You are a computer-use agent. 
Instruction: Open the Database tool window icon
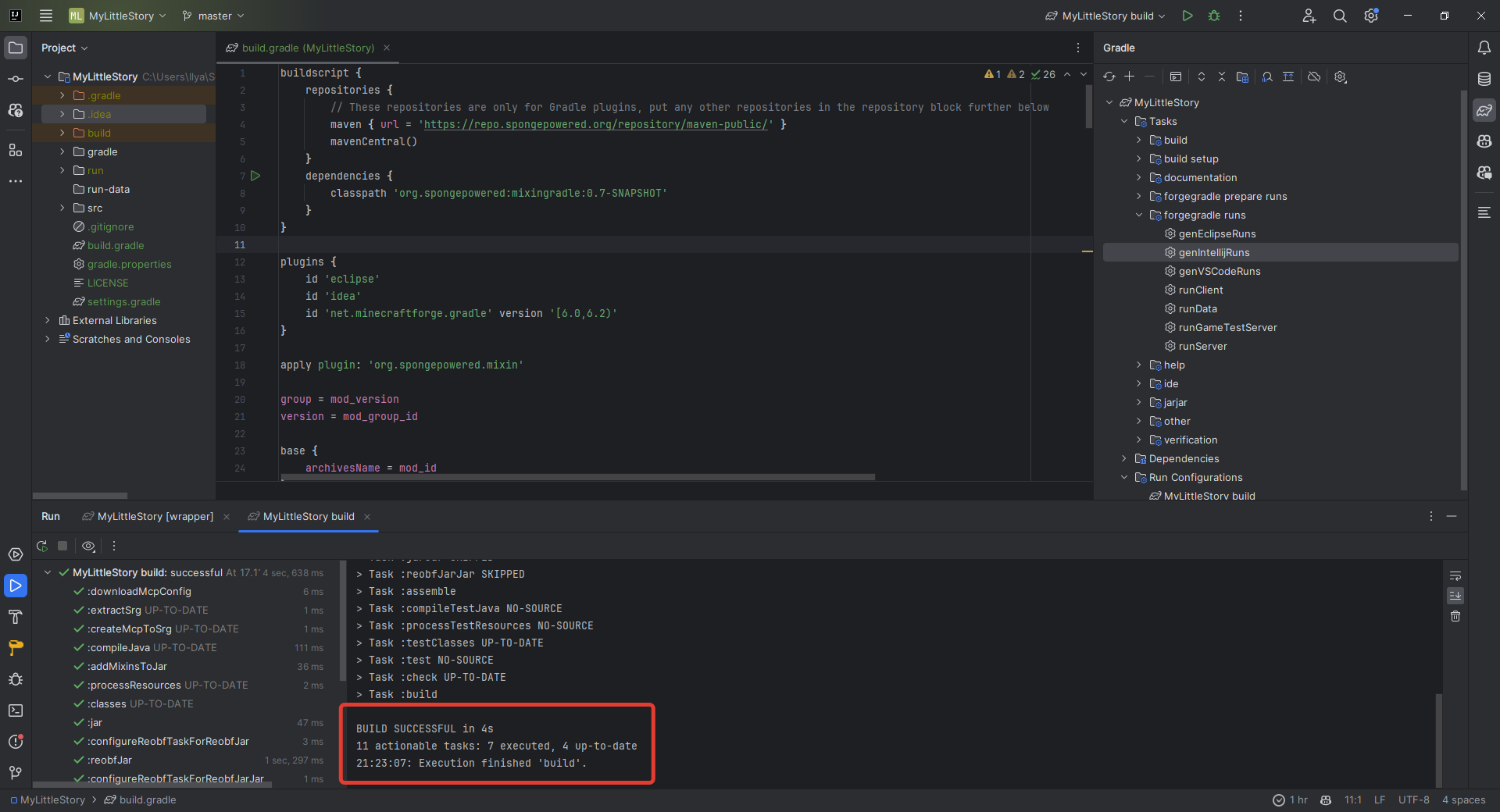click(x=1484, y=79)
